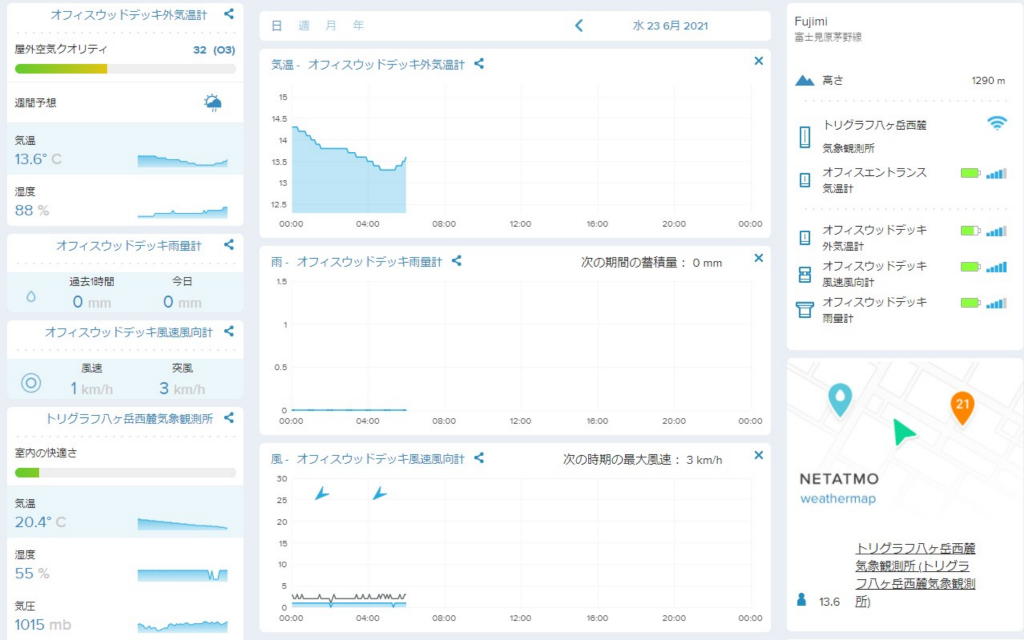Click share icon on オフィスウッドデッキ雨量計 panel

tap(229, 244)
